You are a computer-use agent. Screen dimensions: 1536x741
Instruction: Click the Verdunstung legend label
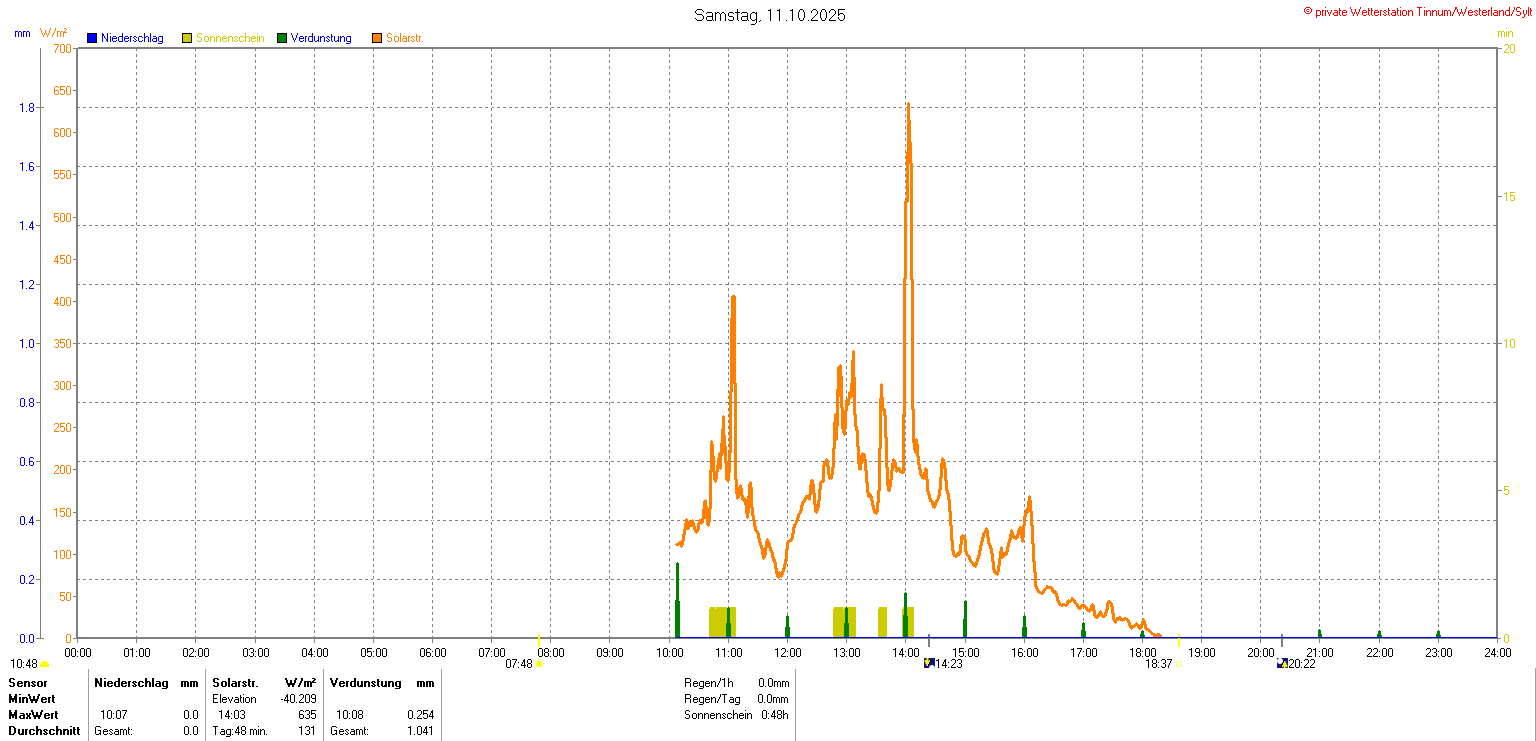321,38
